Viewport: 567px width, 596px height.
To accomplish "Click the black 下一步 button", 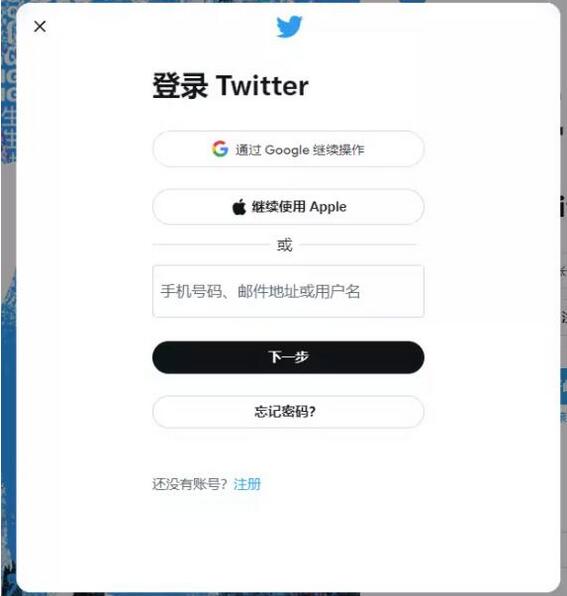I will pos(288,357).
